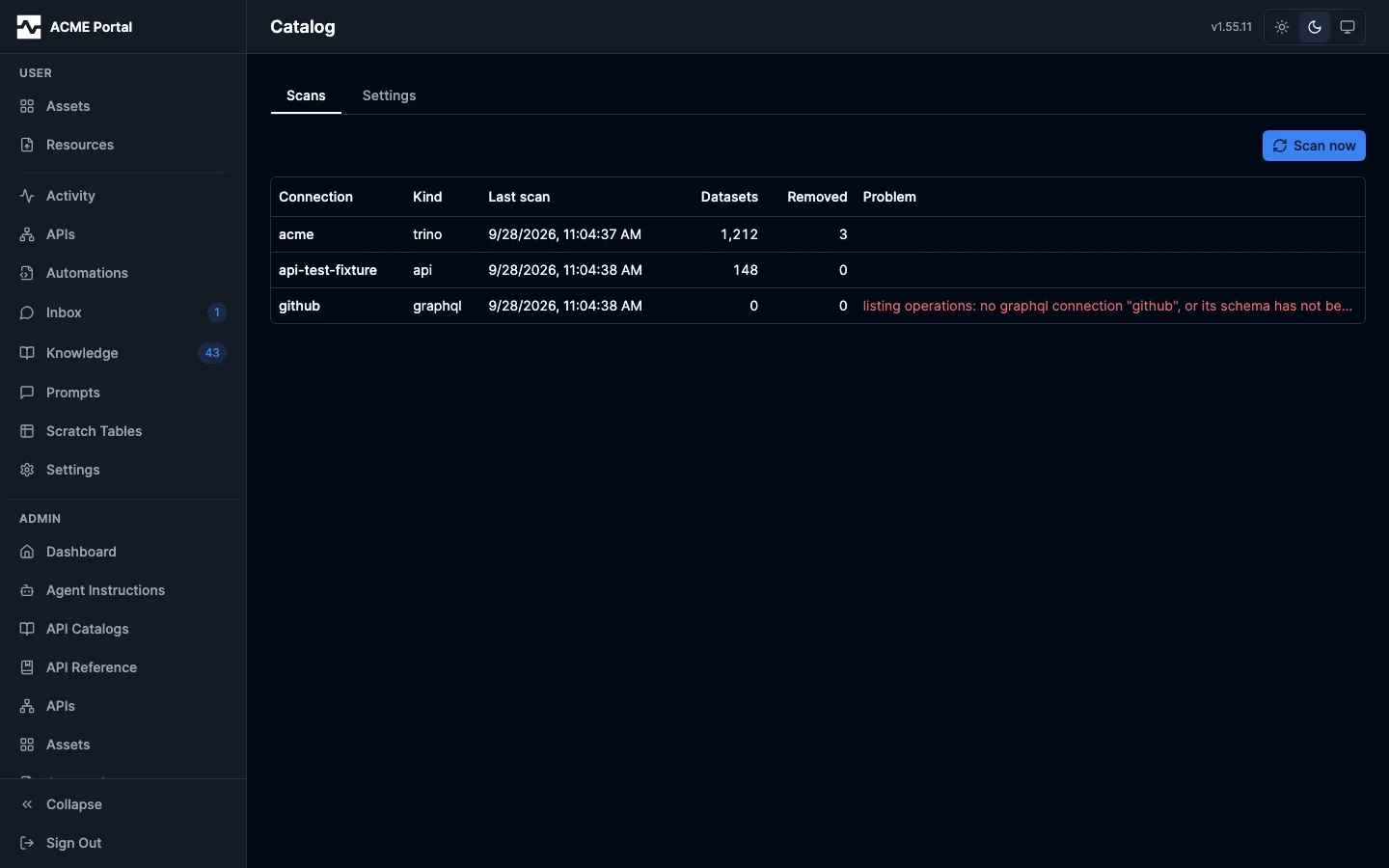Click the version label v1.55.11

coord(1232,27)
